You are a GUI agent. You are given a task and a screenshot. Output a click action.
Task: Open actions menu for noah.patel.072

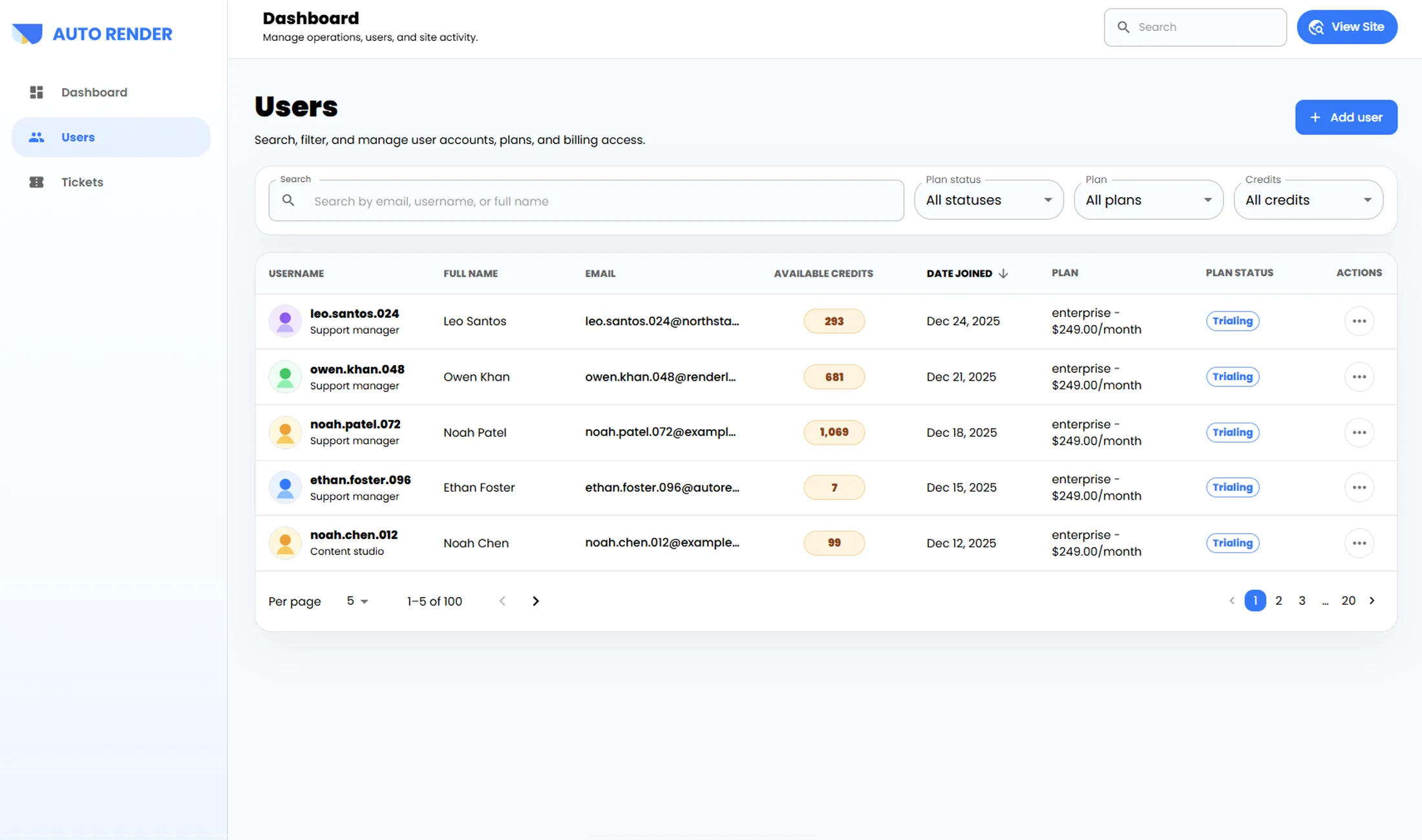point(1359,432)
